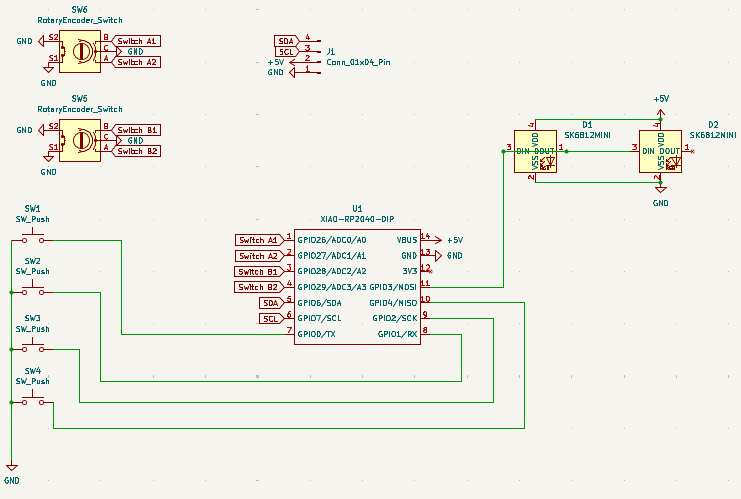
Task: Select the VDD wire joining D1 and D2 tops
Action: [x=598, y=120]
